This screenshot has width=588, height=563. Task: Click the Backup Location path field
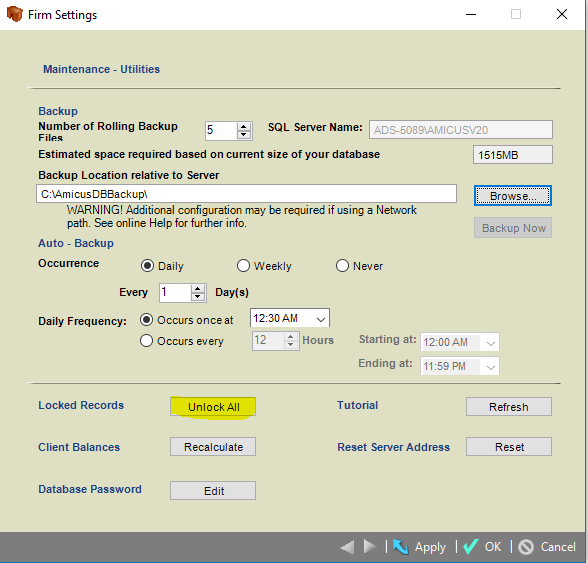pyautogui.click(x=246, y=194)
